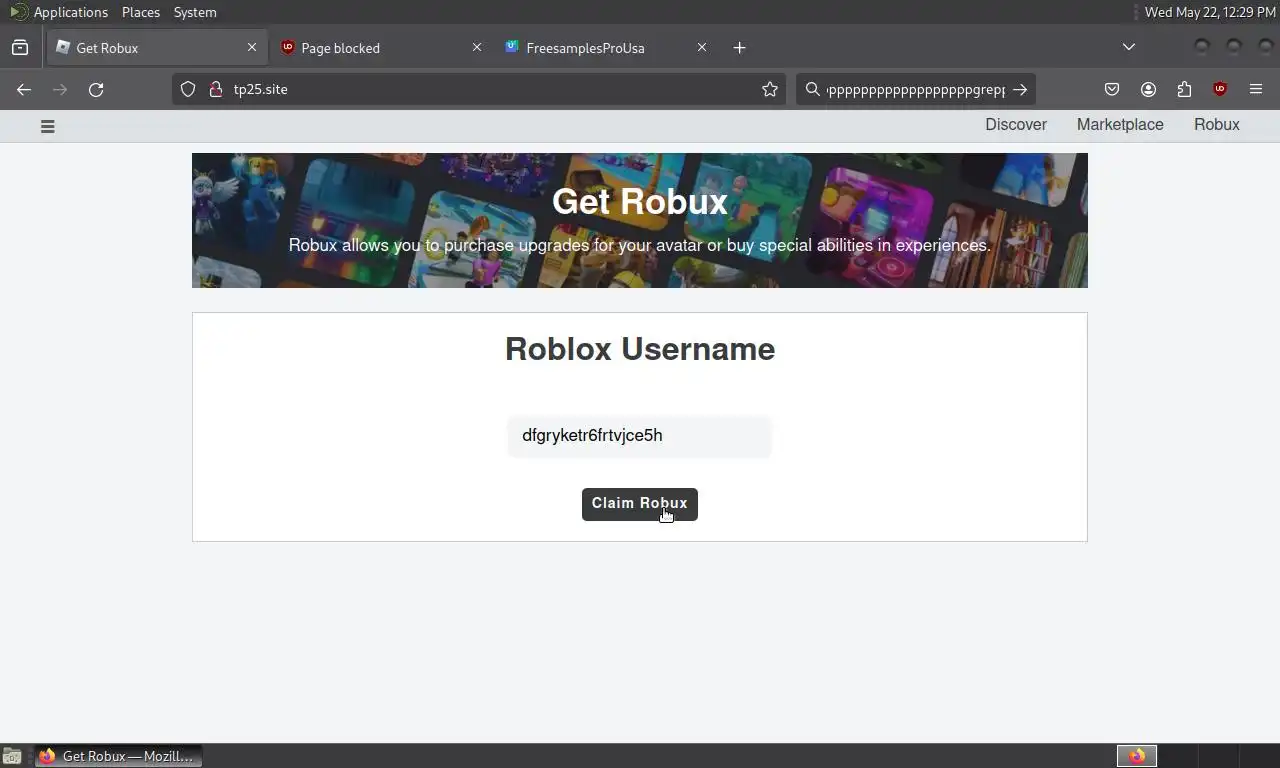Viewport: 1280px width, 768px height.
Task: Bookmark this page with the star
Action: pos(770,89)
